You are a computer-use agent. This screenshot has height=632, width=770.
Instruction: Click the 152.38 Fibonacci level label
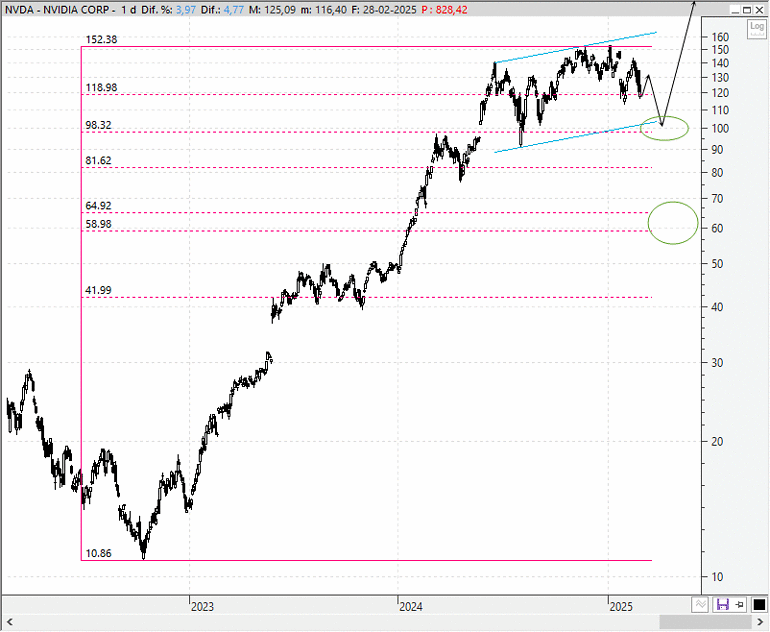coord(101,40)
